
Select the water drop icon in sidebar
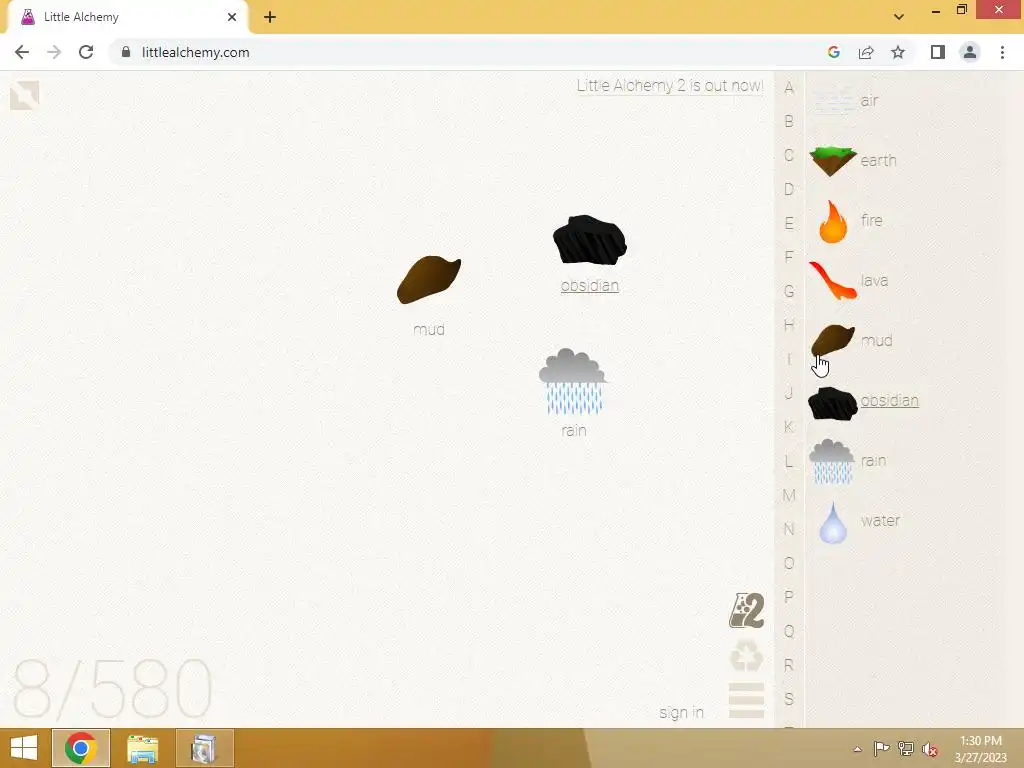[x=833, y=522]
